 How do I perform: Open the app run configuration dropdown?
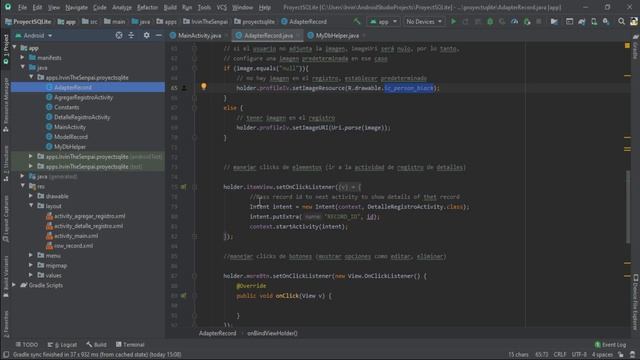tap(383, 21)
